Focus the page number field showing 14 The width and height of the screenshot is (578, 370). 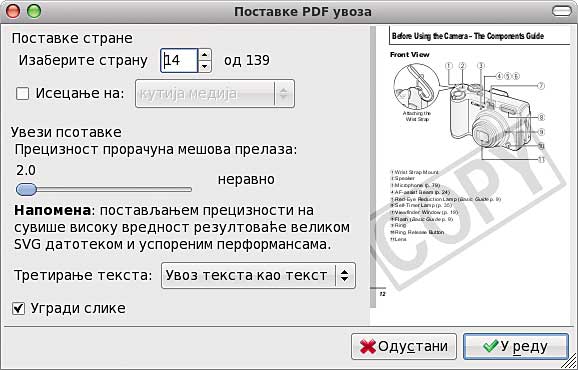180,60
